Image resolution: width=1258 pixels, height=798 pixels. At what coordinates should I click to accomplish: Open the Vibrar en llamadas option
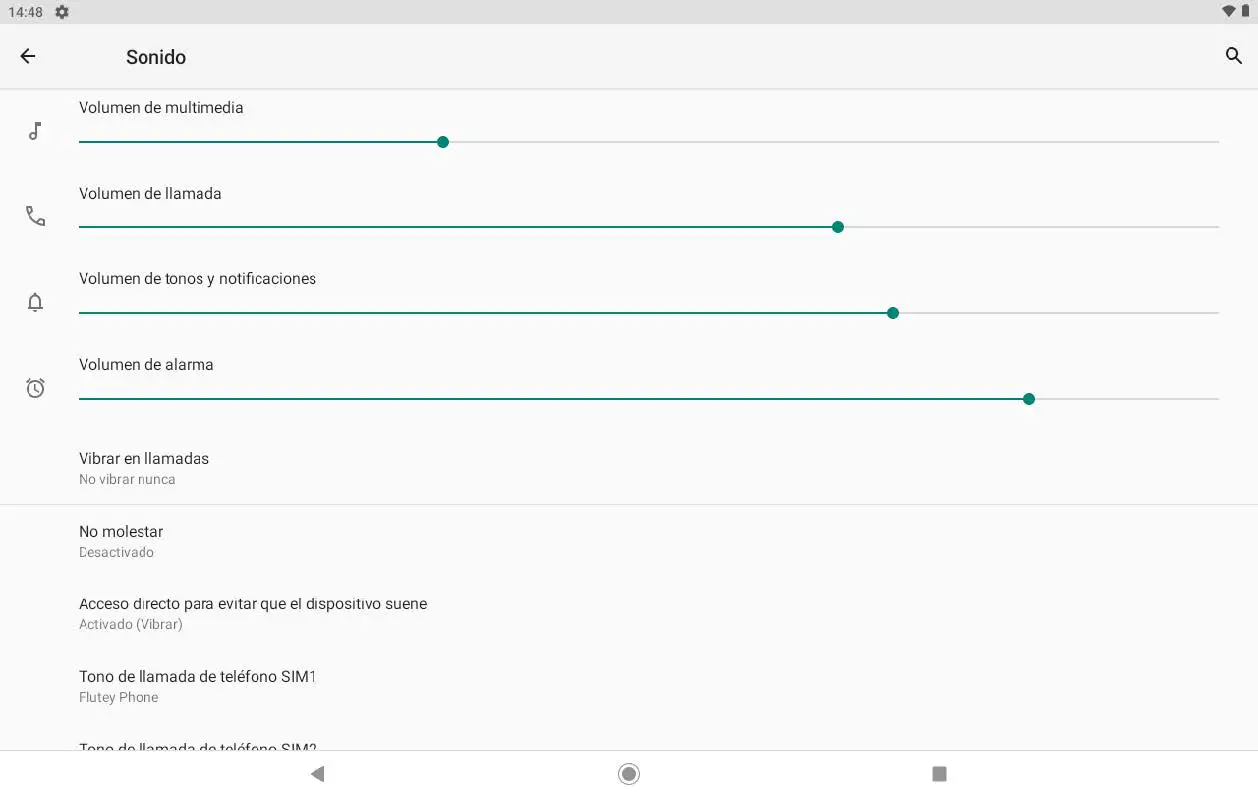coord(144,467)
